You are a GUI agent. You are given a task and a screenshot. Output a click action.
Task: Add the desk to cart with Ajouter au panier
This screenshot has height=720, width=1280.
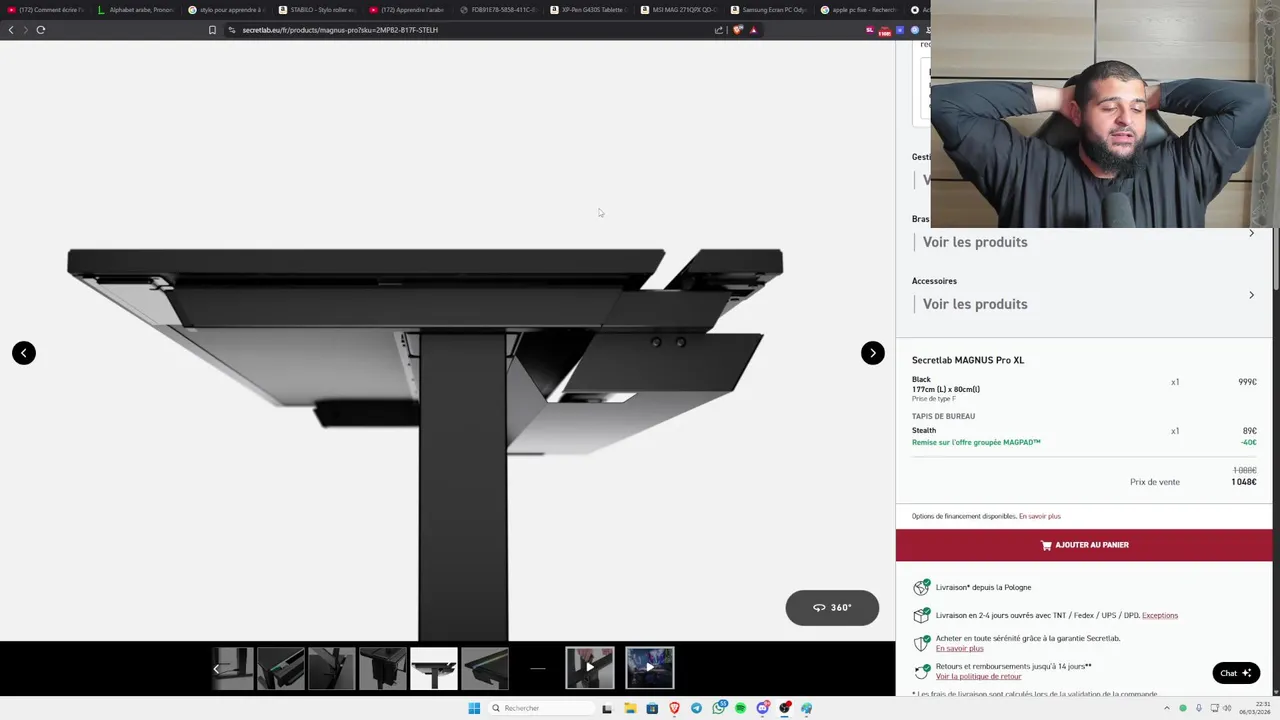pyautogui.click(x=1084, y=545)
